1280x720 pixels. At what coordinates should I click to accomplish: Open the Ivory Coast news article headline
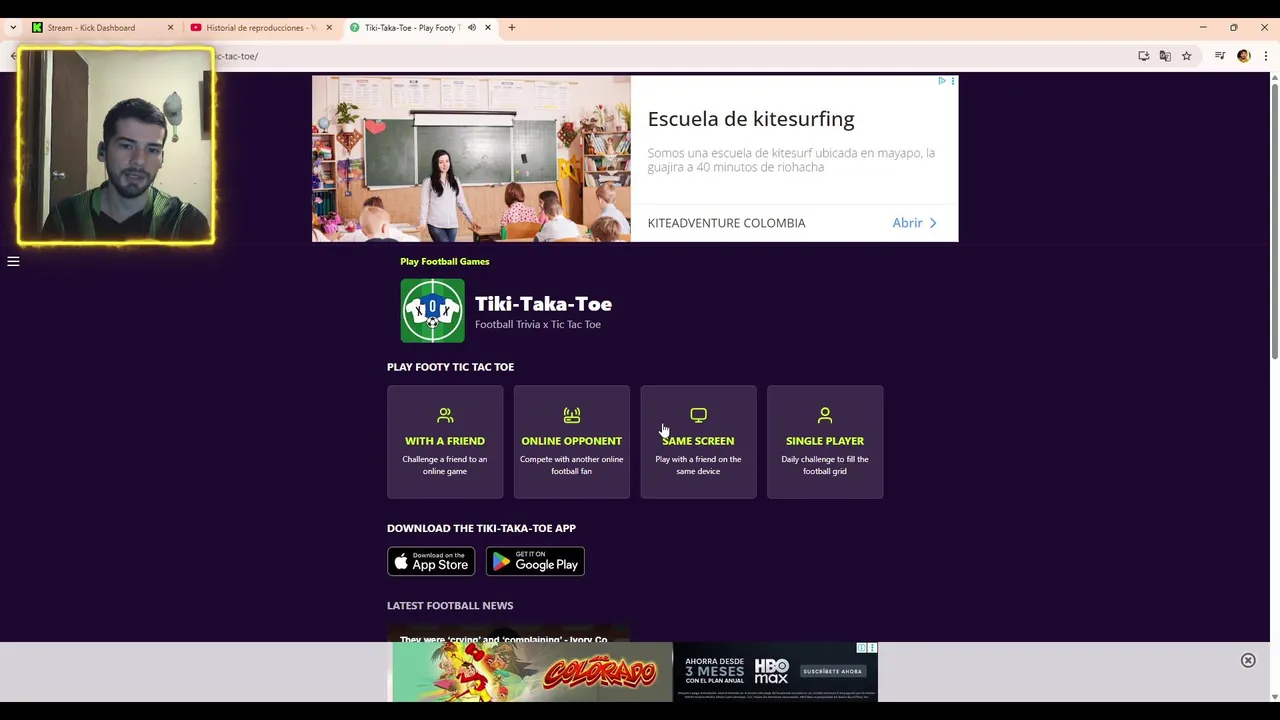coord(504,639)
